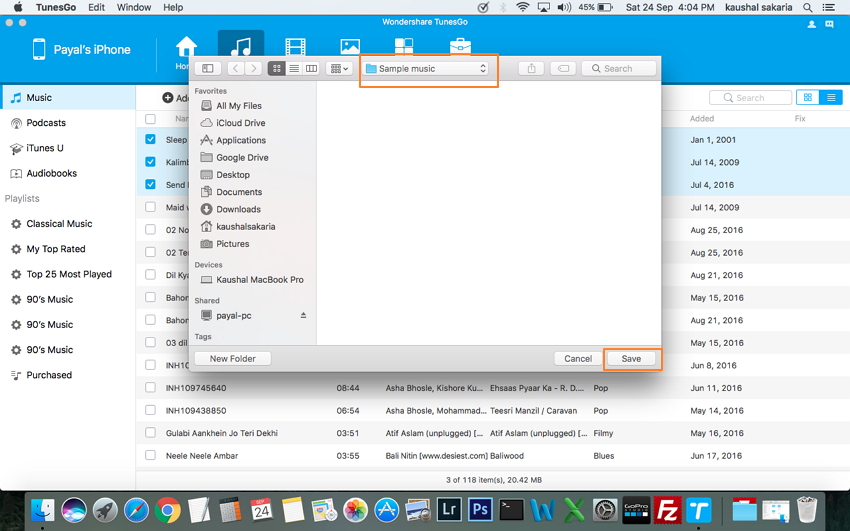
Task: Switch TunesGo to grid view
Action: pyautogui.click(x=808, y=98)
